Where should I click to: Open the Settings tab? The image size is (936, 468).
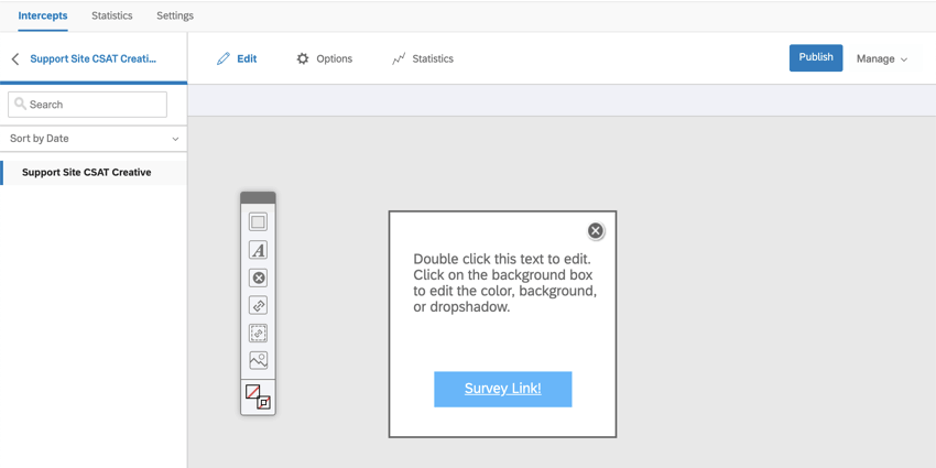(175, 16)
